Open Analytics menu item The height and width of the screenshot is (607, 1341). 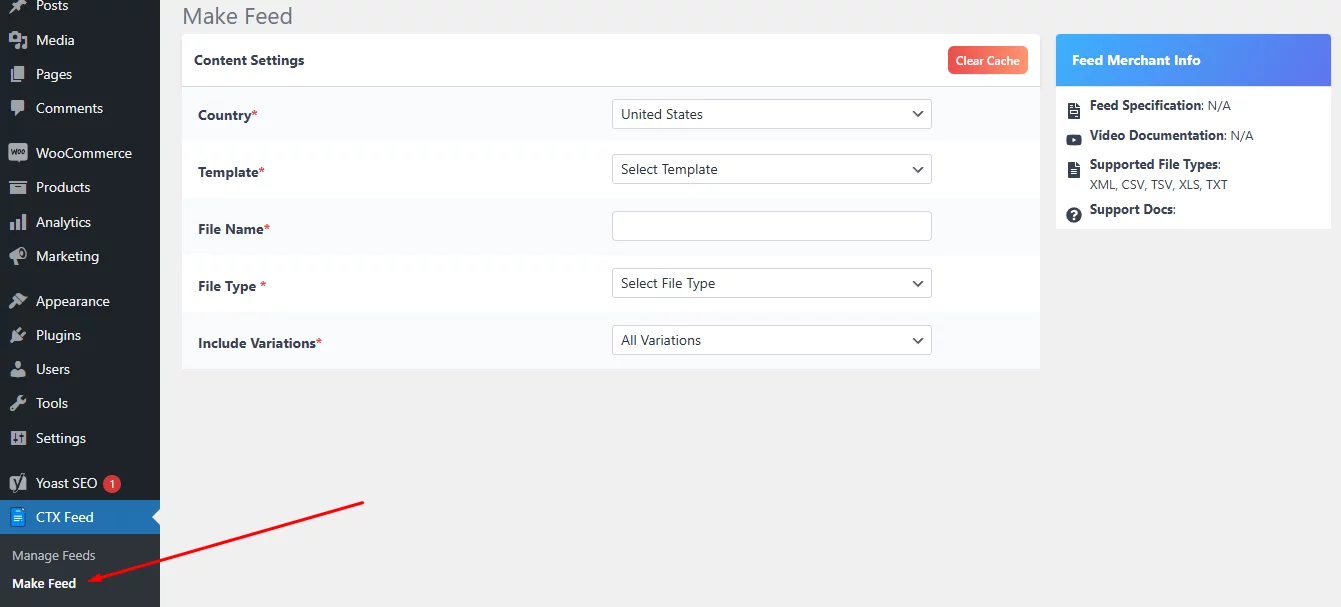point(80,222)
